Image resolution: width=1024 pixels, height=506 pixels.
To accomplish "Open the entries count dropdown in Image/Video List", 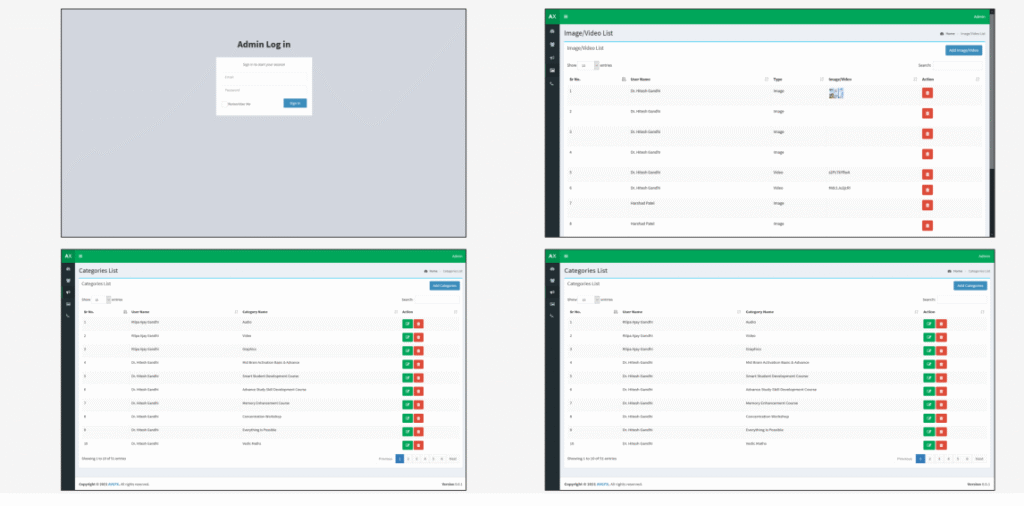I will pos(589,65).
